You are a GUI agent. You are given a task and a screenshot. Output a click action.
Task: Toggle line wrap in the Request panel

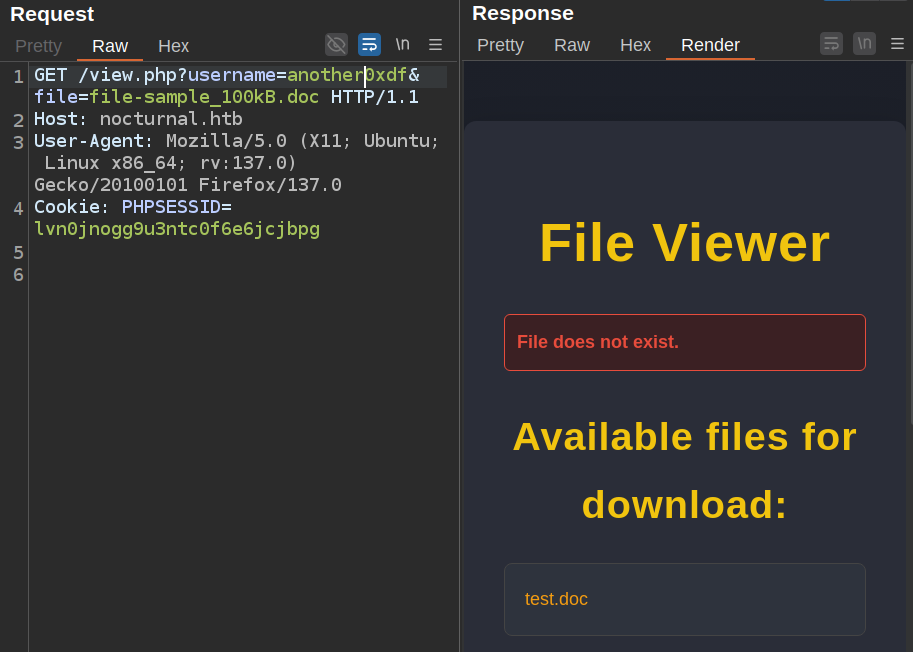click(x=369, y=44)
